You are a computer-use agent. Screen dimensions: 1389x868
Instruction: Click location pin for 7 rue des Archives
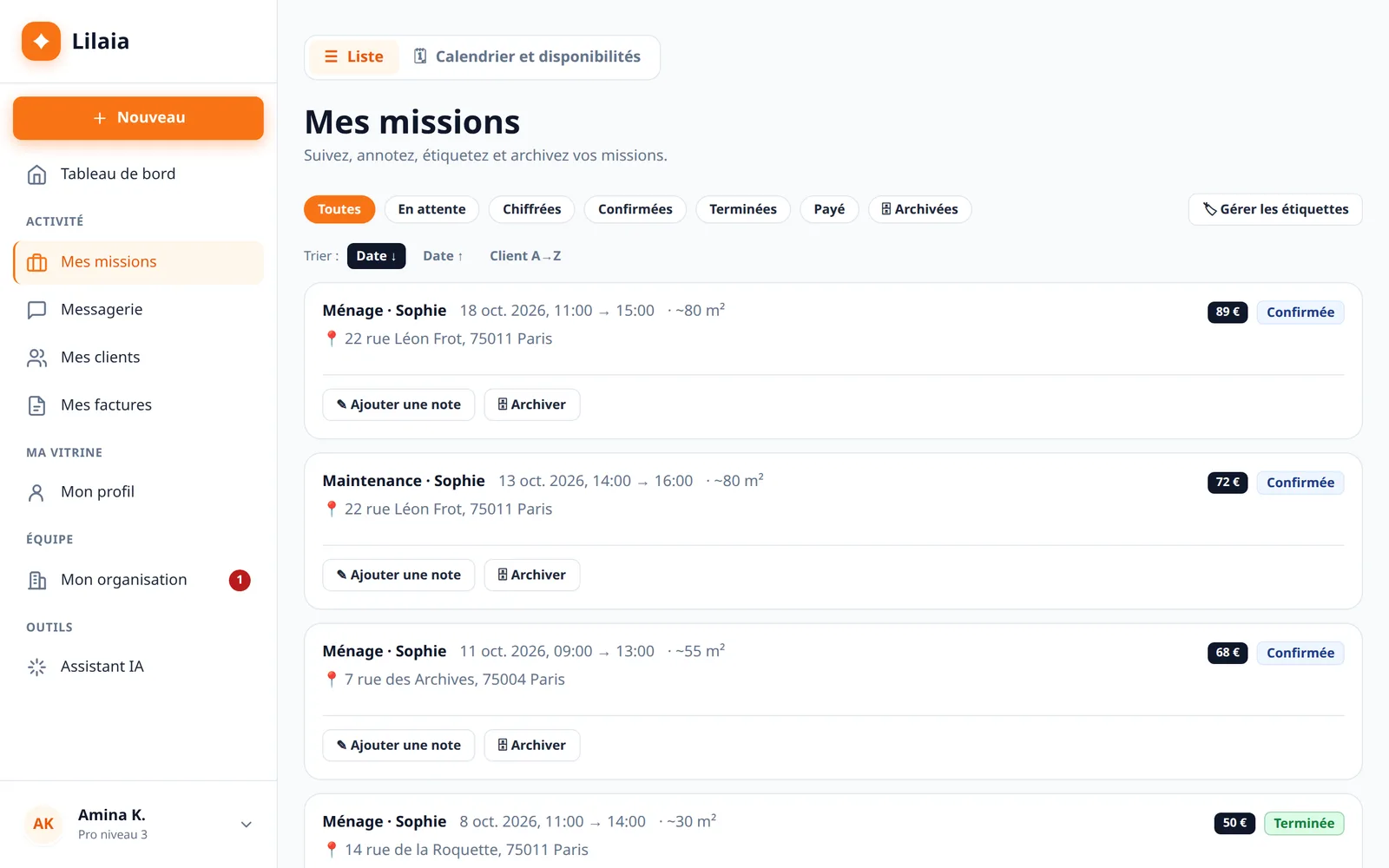pos(331,680)
